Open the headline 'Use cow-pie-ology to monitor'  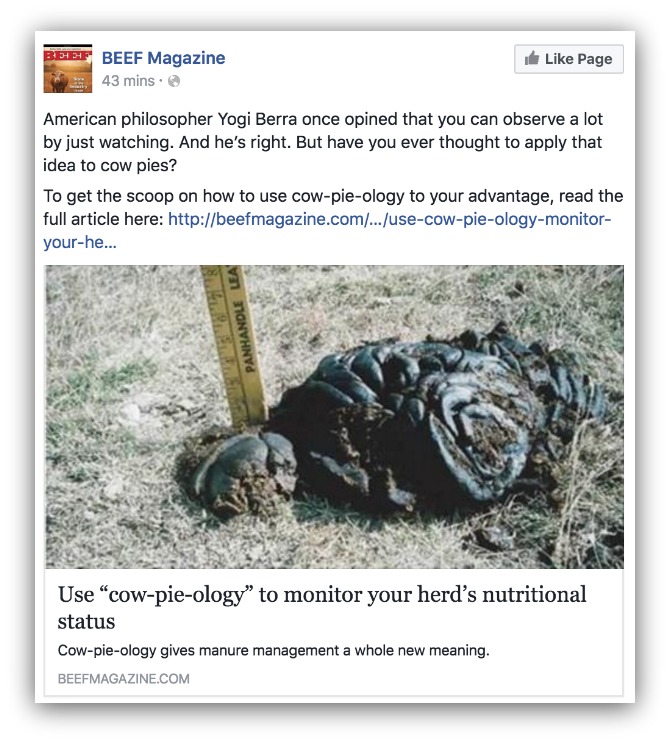pos(322,594)
